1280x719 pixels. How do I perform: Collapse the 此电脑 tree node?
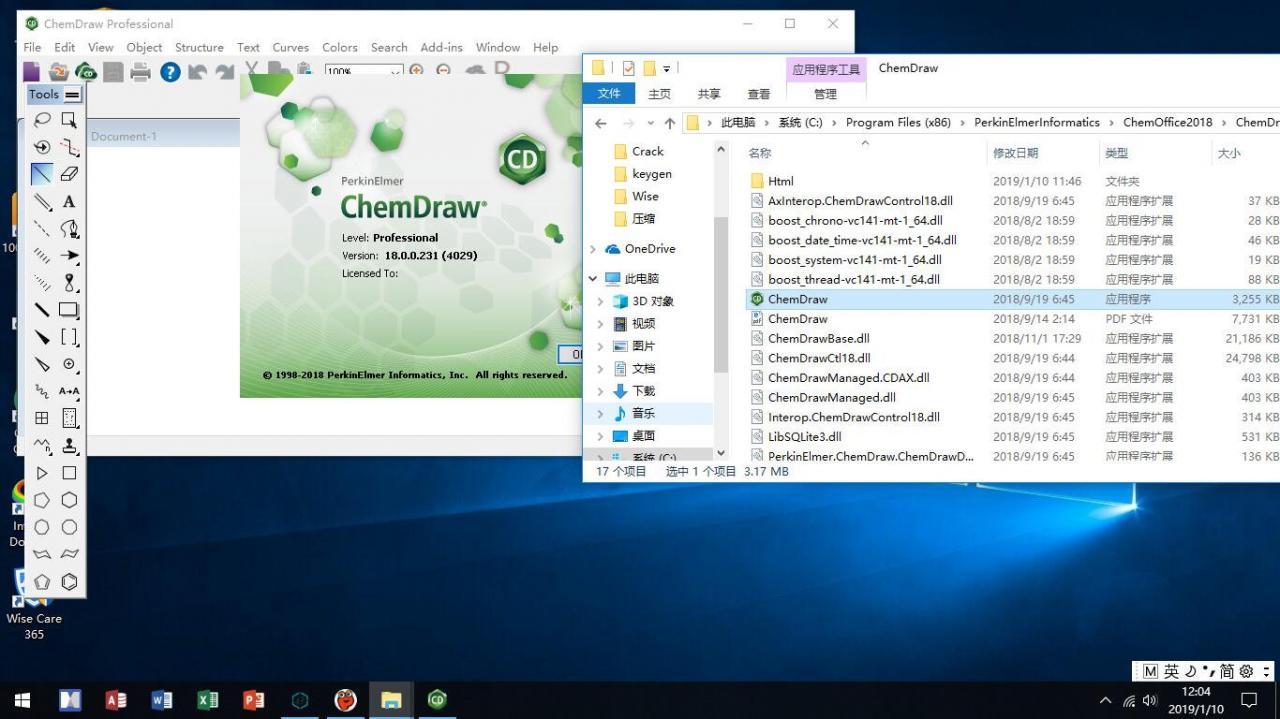point(593,279)
